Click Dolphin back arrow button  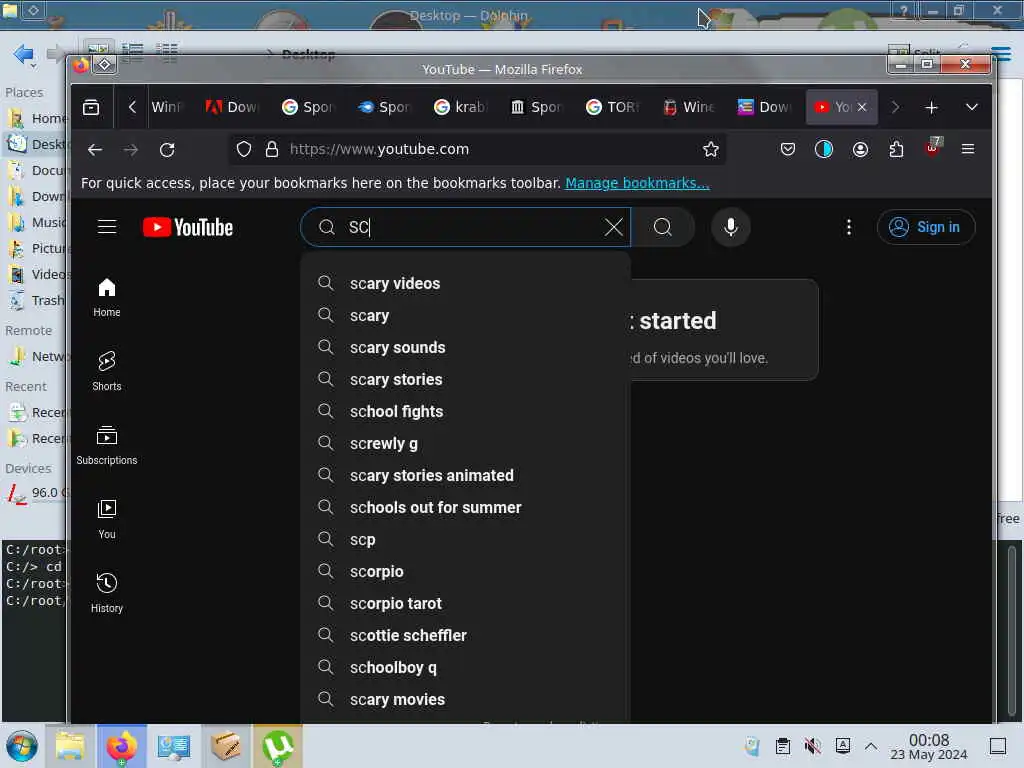[24, 54]
